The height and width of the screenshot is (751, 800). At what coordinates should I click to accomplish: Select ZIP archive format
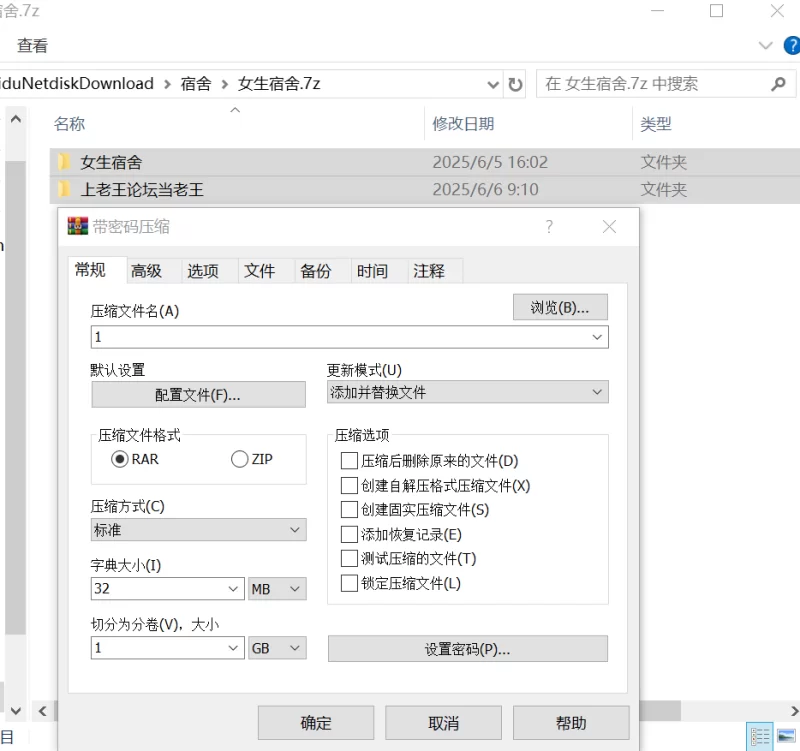point(240,459)
